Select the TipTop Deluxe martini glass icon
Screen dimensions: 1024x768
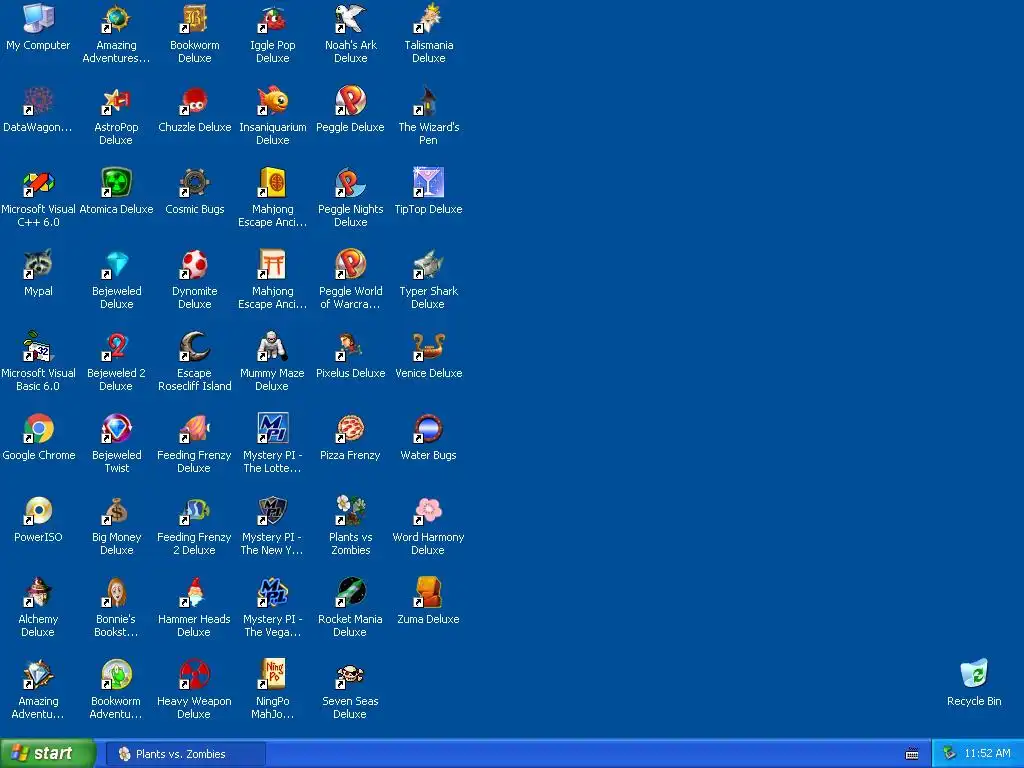pos(428,182)
